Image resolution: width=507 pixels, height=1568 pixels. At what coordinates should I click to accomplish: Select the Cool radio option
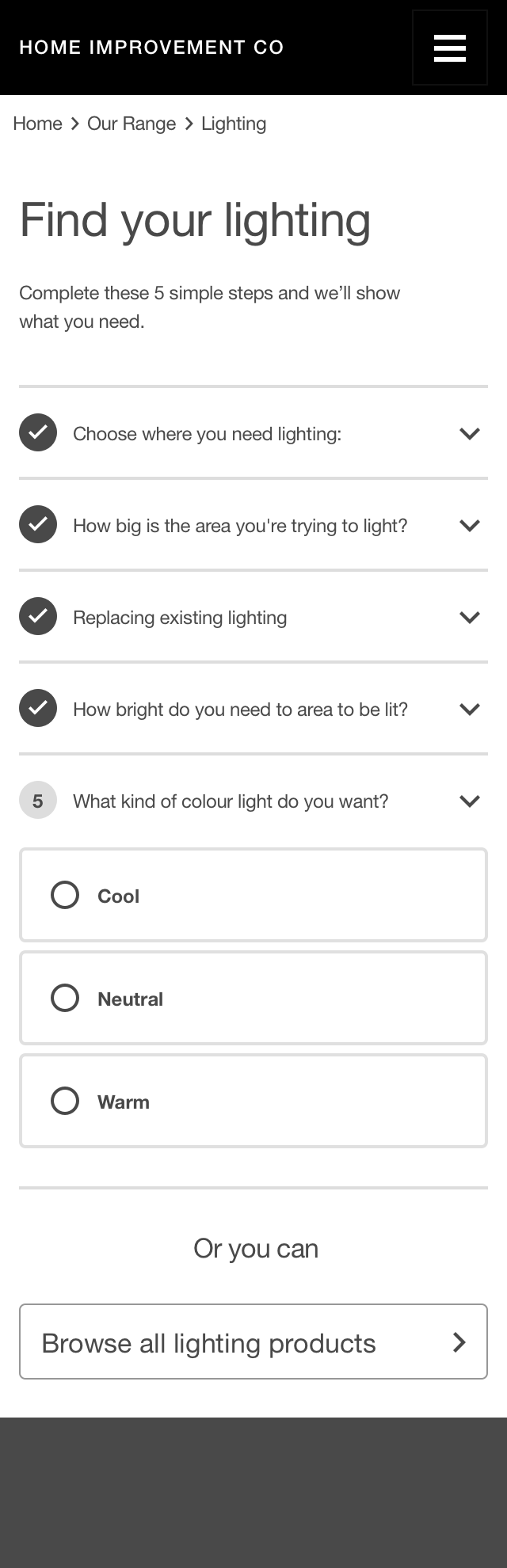(65, 895)
